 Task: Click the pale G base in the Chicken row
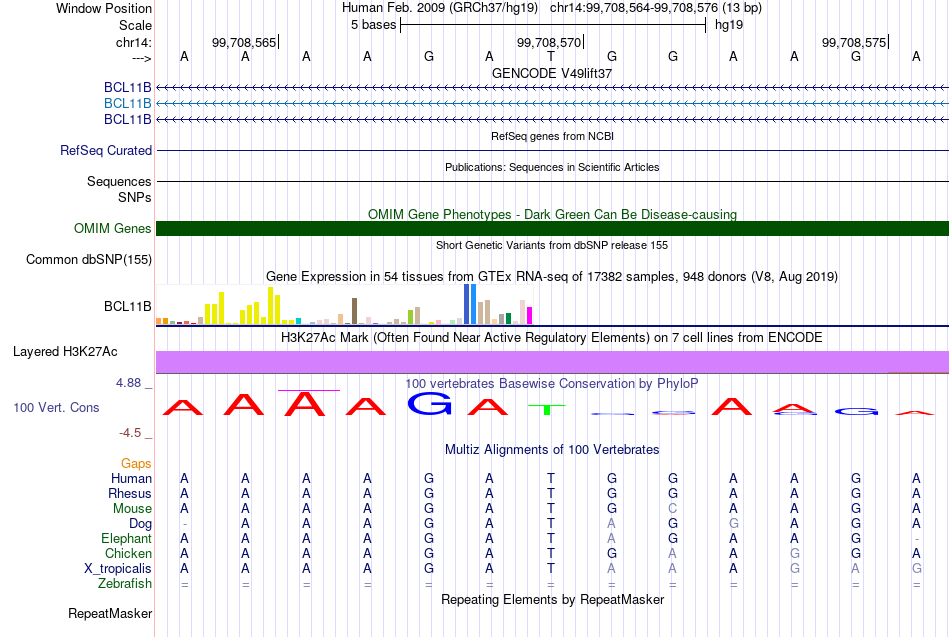click(795, 553)
